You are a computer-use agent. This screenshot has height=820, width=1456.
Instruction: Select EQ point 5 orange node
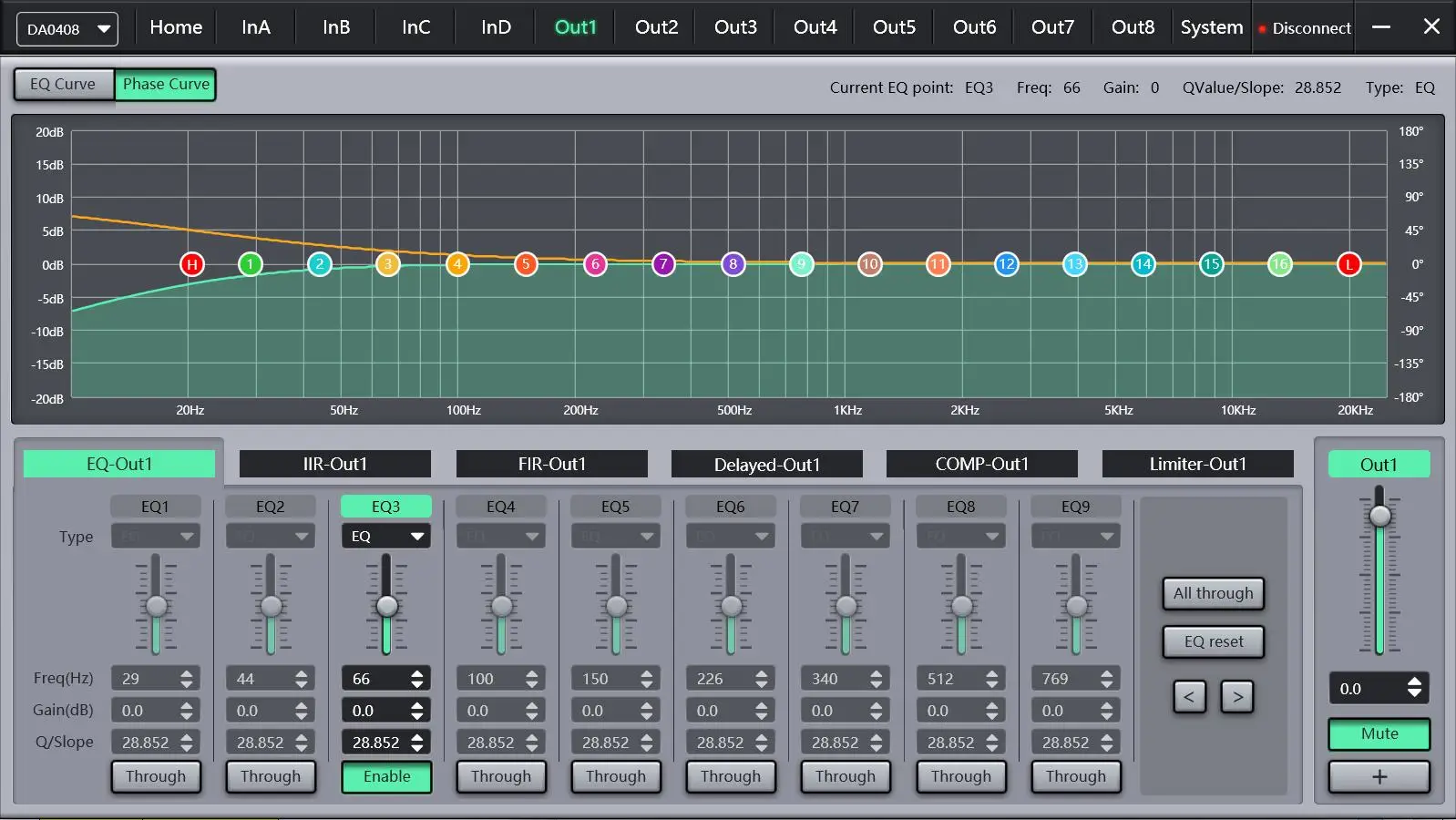coord(526,264)
